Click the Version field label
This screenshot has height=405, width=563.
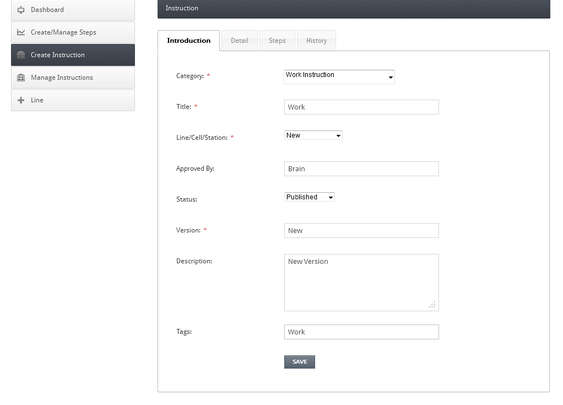coord(188,230)
